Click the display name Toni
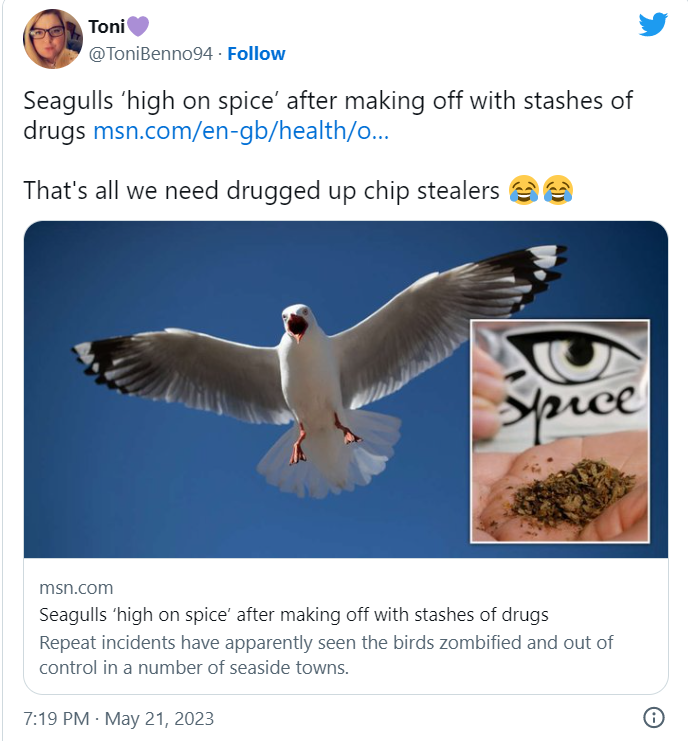The image size is (688, 741). (106, 26)
